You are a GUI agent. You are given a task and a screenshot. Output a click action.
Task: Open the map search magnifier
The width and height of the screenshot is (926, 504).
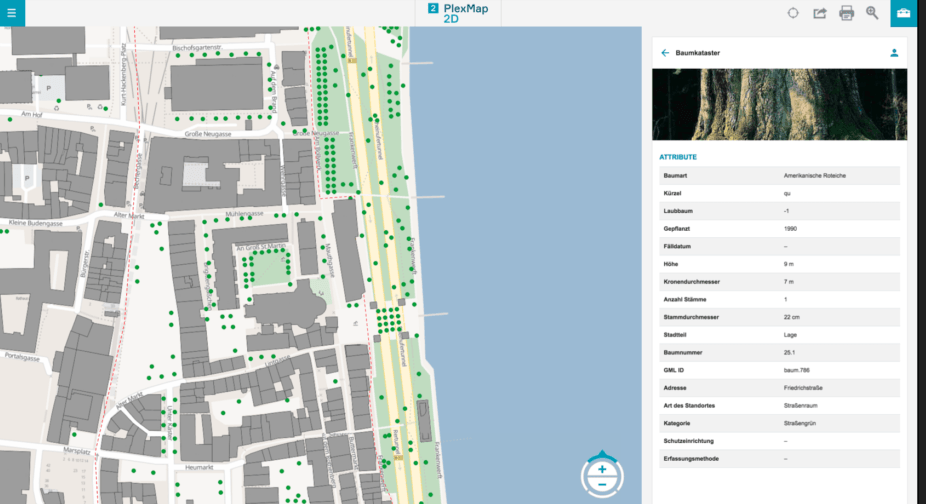(872, 13)
